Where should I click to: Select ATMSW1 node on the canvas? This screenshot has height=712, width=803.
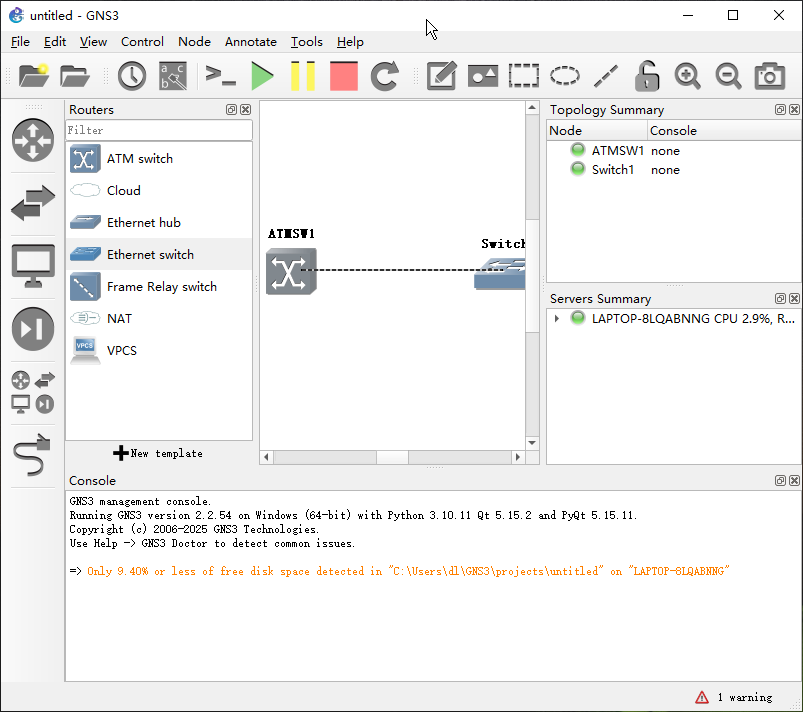[x=291, y=271]
